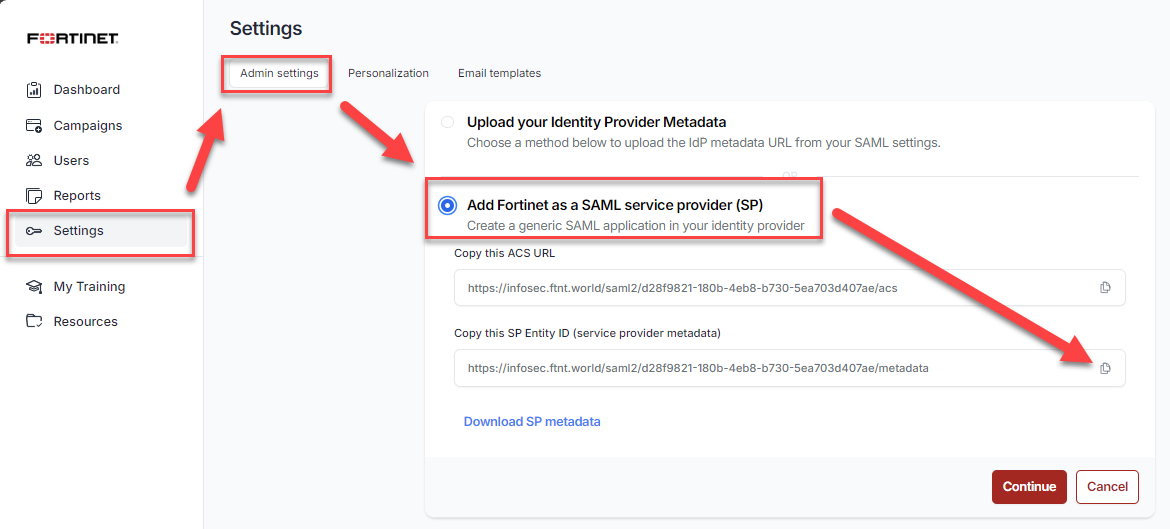Click the Reports note icon
The image size is (1170, 529).
pos(34,195)
